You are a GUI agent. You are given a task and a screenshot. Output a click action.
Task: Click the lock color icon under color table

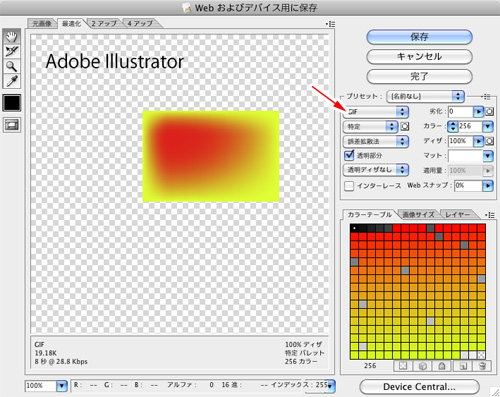point(442,366)
